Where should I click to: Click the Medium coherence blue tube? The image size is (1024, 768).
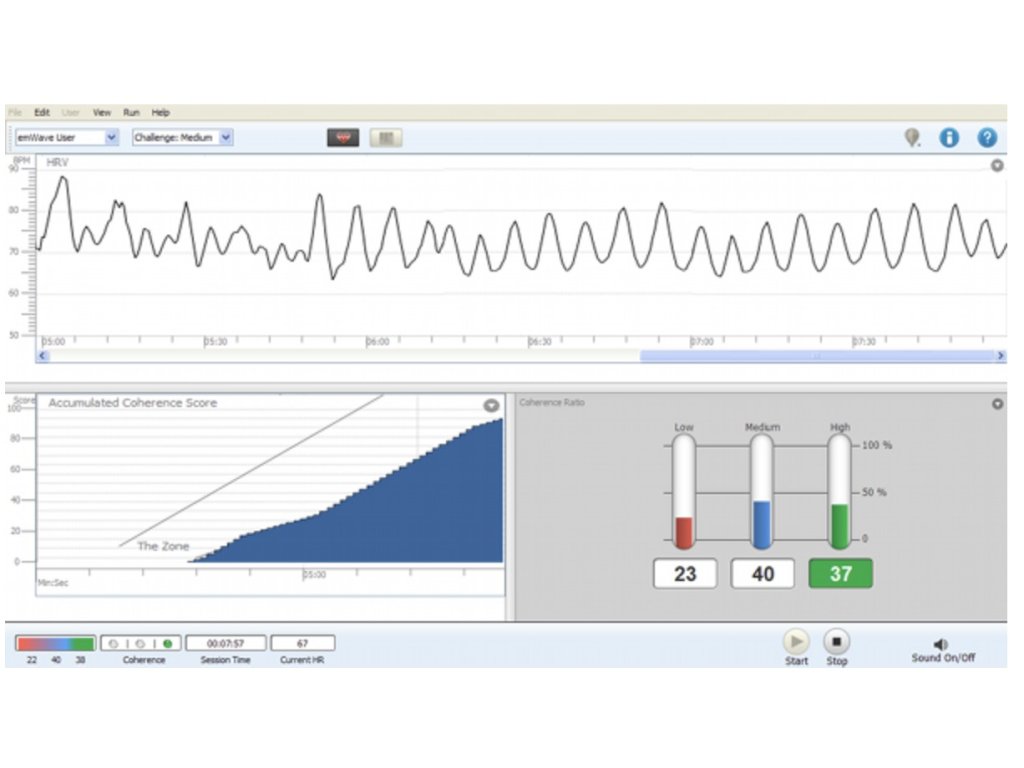[x=761, y=492]
